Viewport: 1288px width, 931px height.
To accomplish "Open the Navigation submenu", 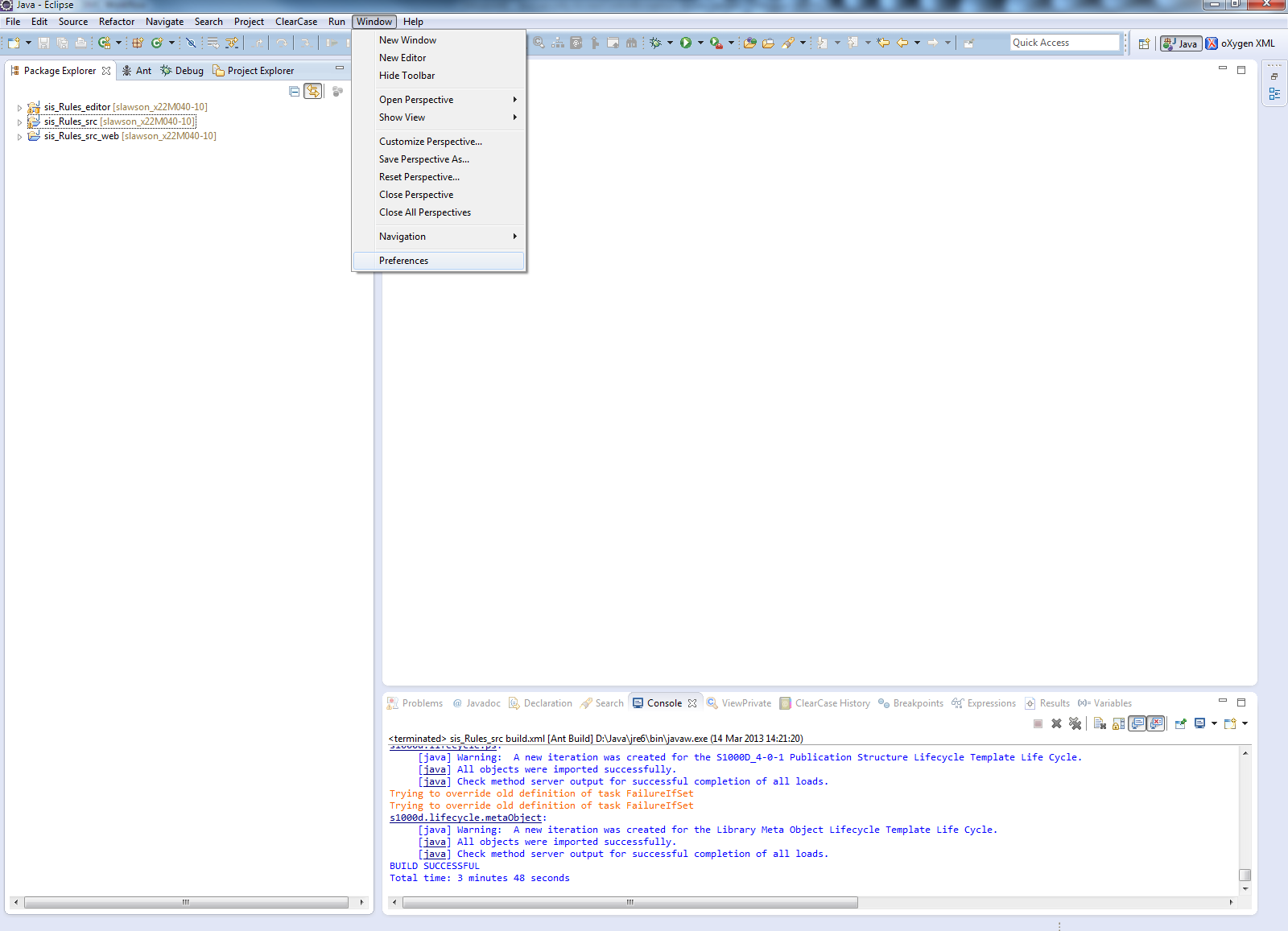I will [439, 237].
